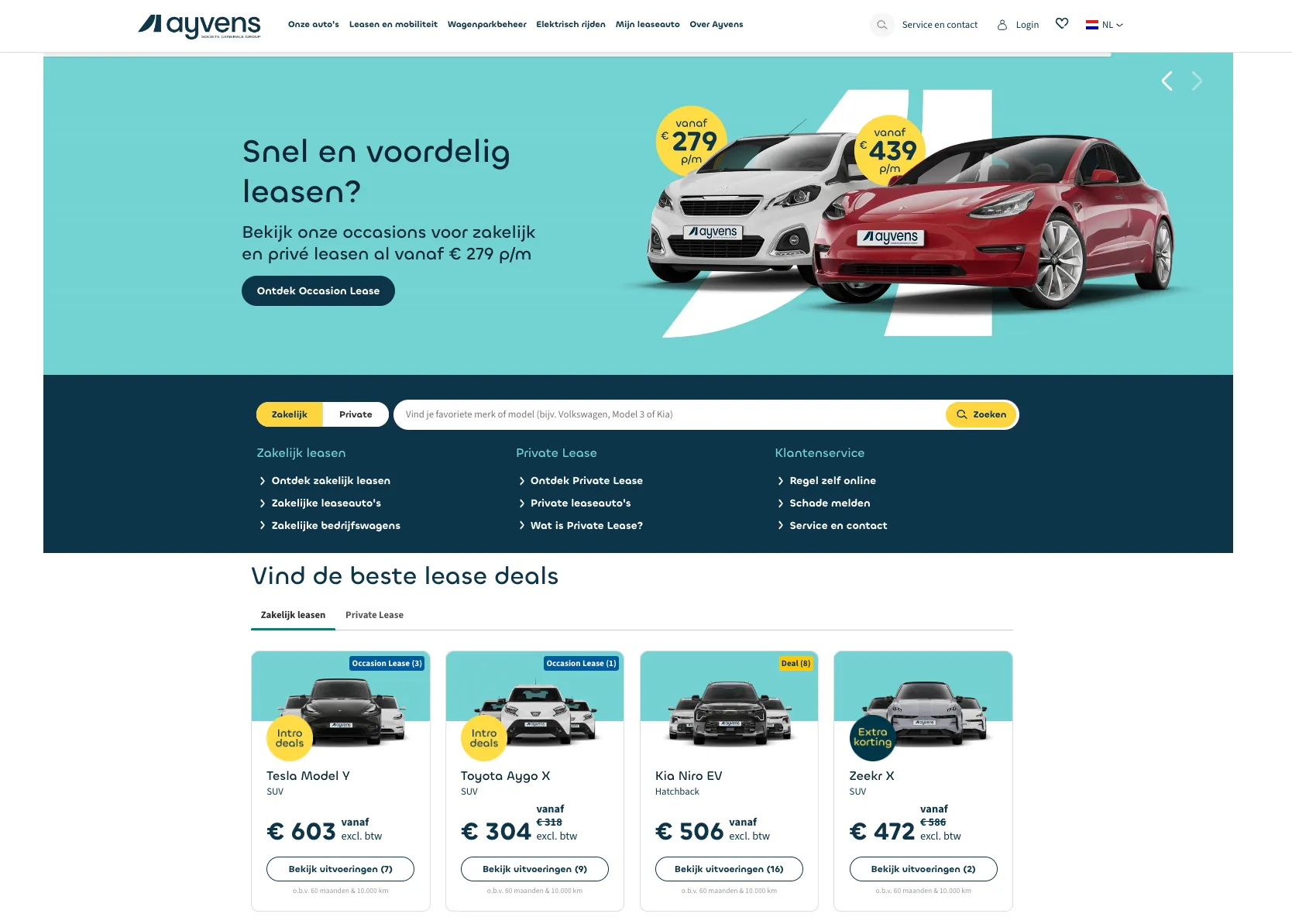Switch the search toggle to Private
The height and width of the screenshot is (924, 1292).
coord(356,414)
